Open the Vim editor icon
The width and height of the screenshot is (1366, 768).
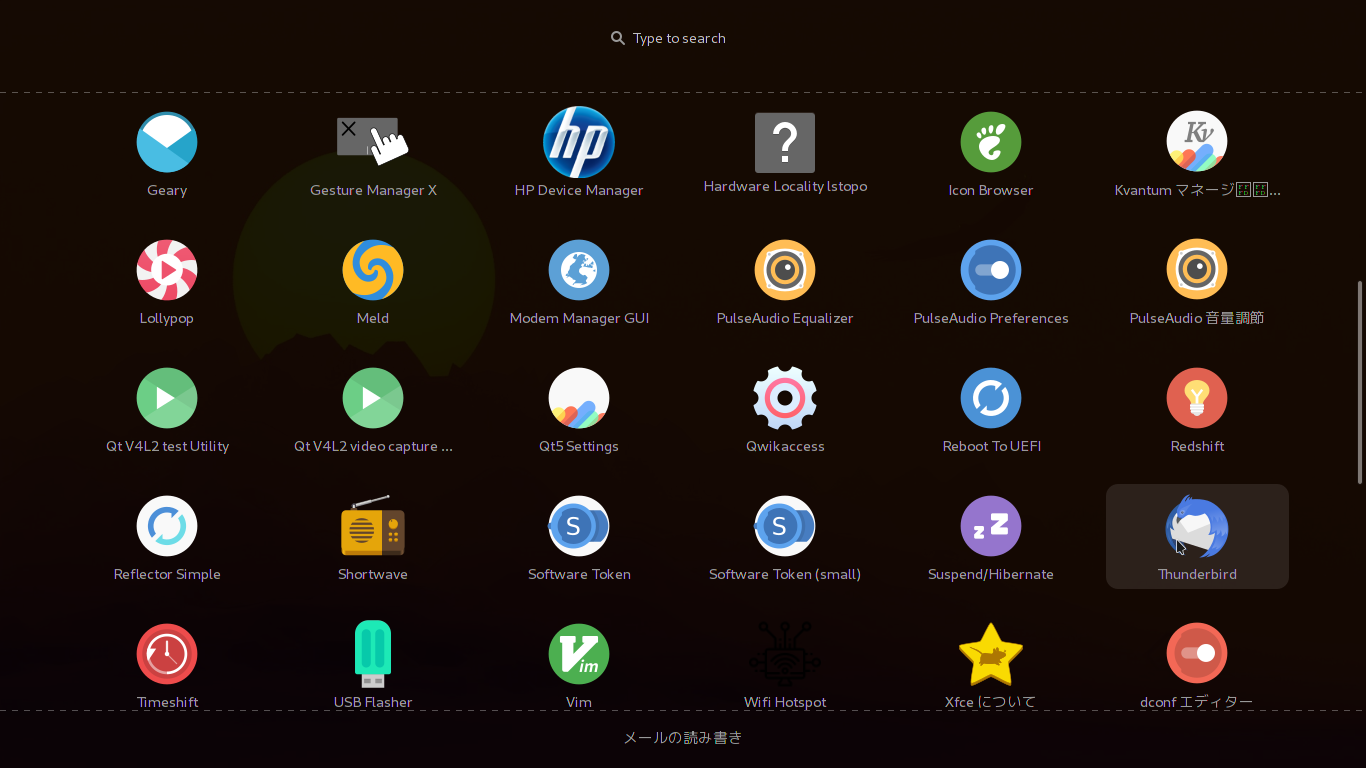pyautogui.click(x=579, y=654)
